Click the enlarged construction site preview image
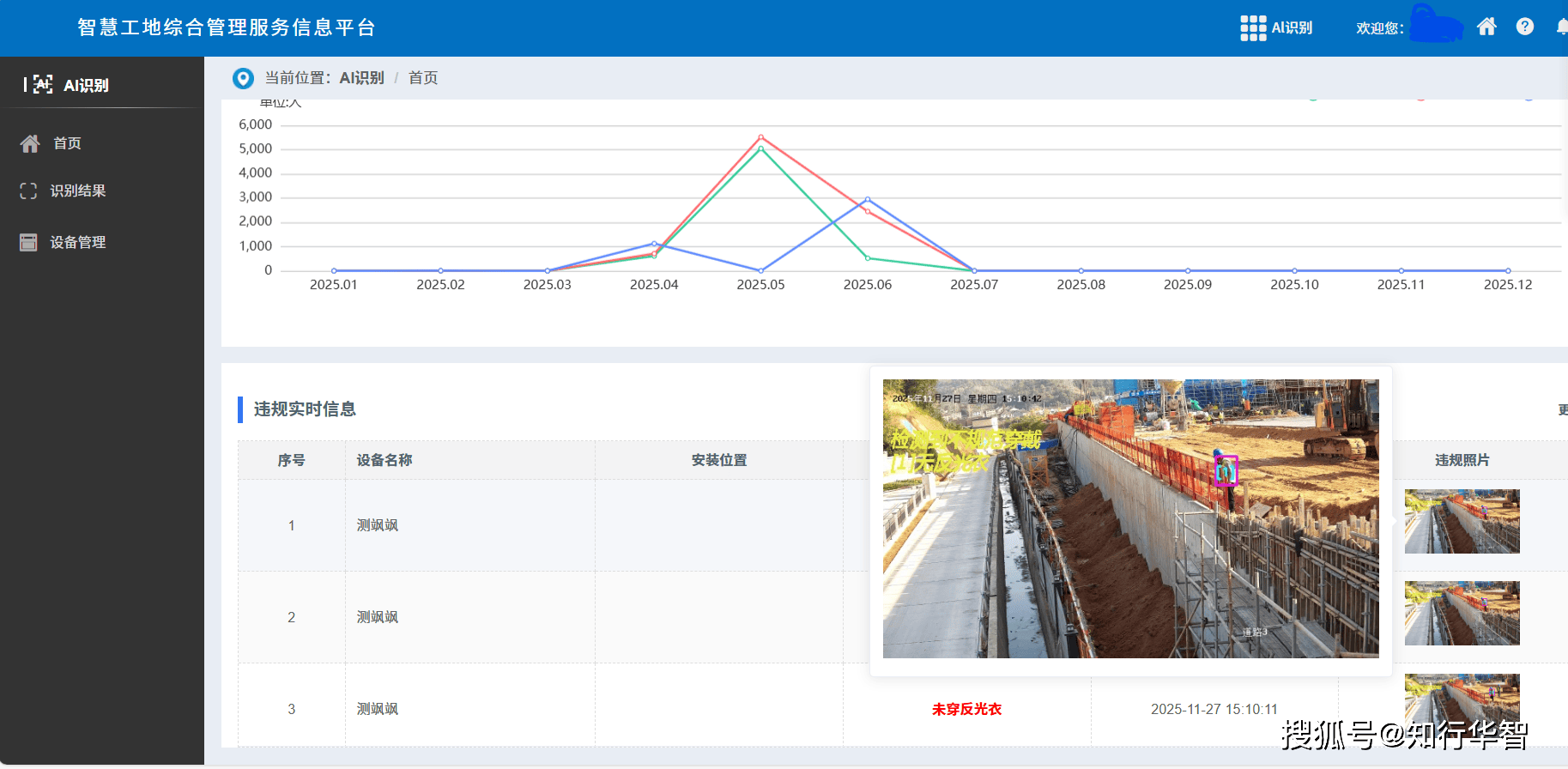 pos(1130,518)
